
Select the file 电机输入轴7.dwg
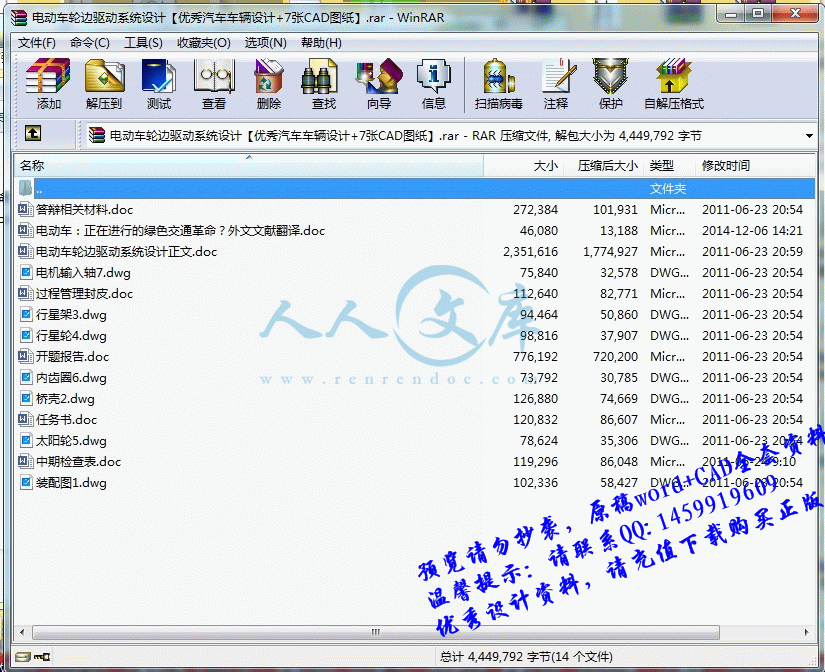(x=83, y=273)
